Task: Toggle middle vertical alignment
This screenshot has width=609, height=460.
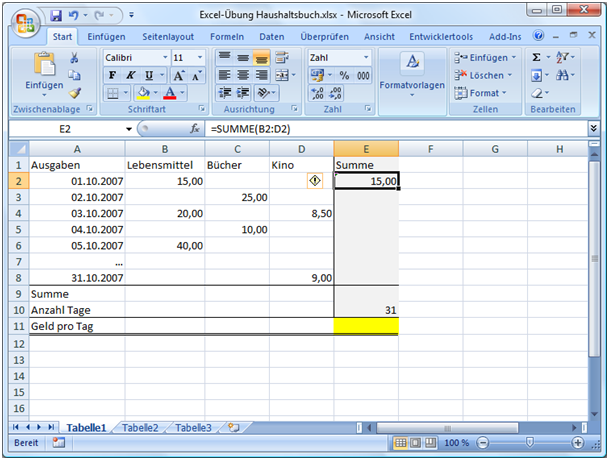Action: (x=243, y=57)
